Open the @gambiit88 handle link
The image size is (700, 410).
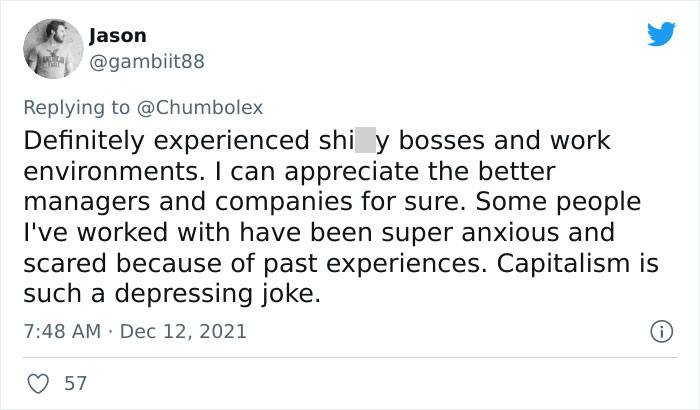click(146, 62)
